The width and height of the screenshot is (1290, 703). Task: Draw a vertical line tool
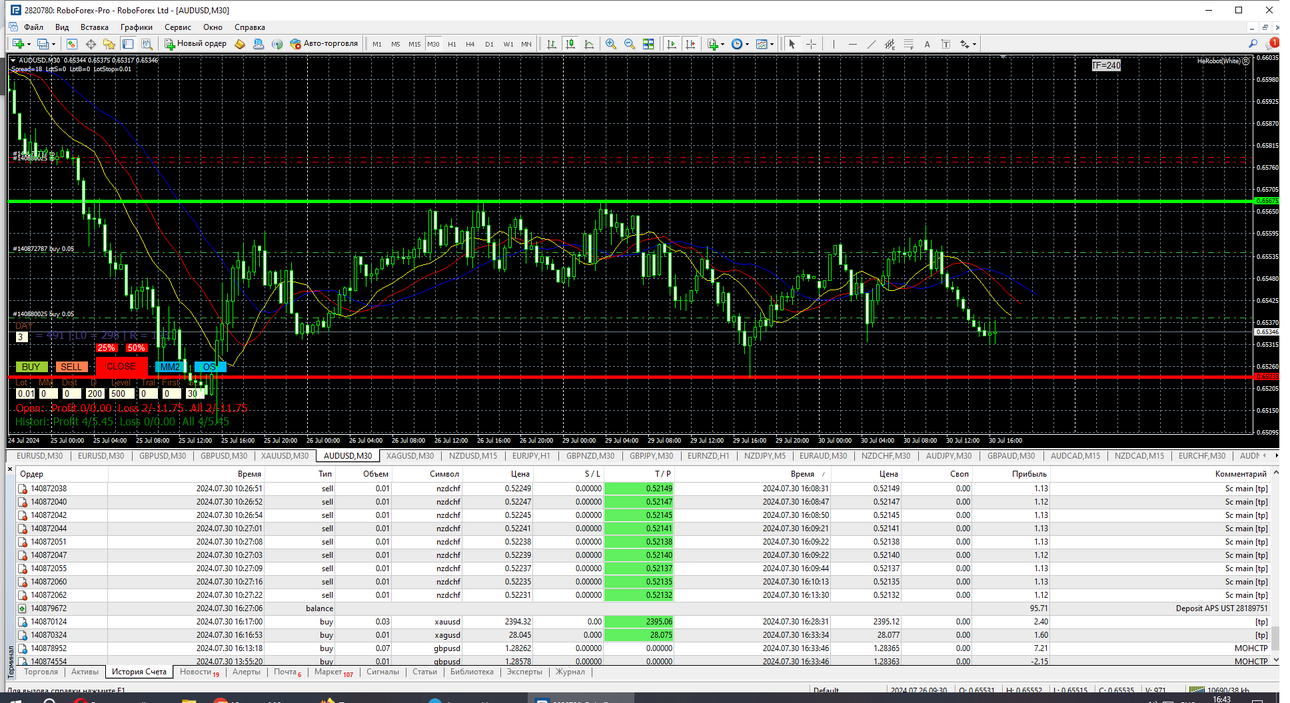coord(833,44)
